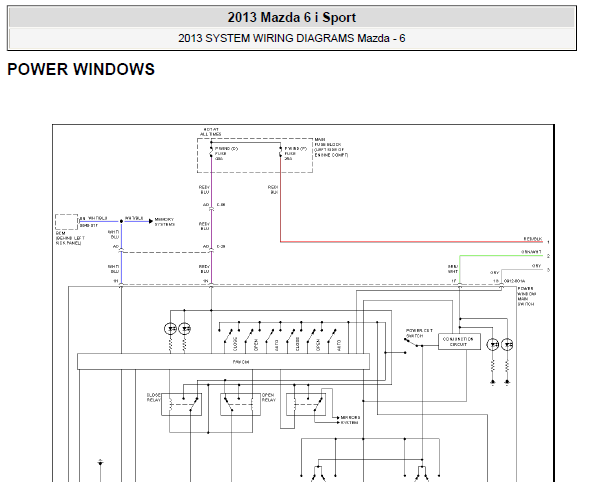Click the close relay symbol box

coord(182,405)
